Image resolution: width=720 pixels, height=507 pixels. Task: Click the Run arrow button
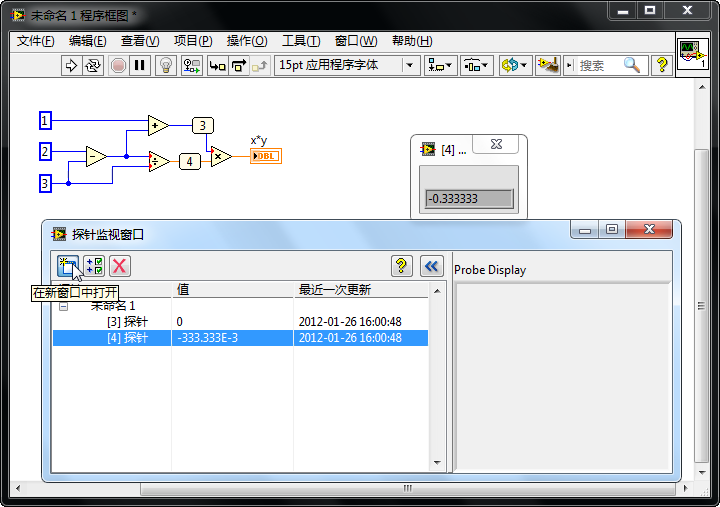(71, 65)
